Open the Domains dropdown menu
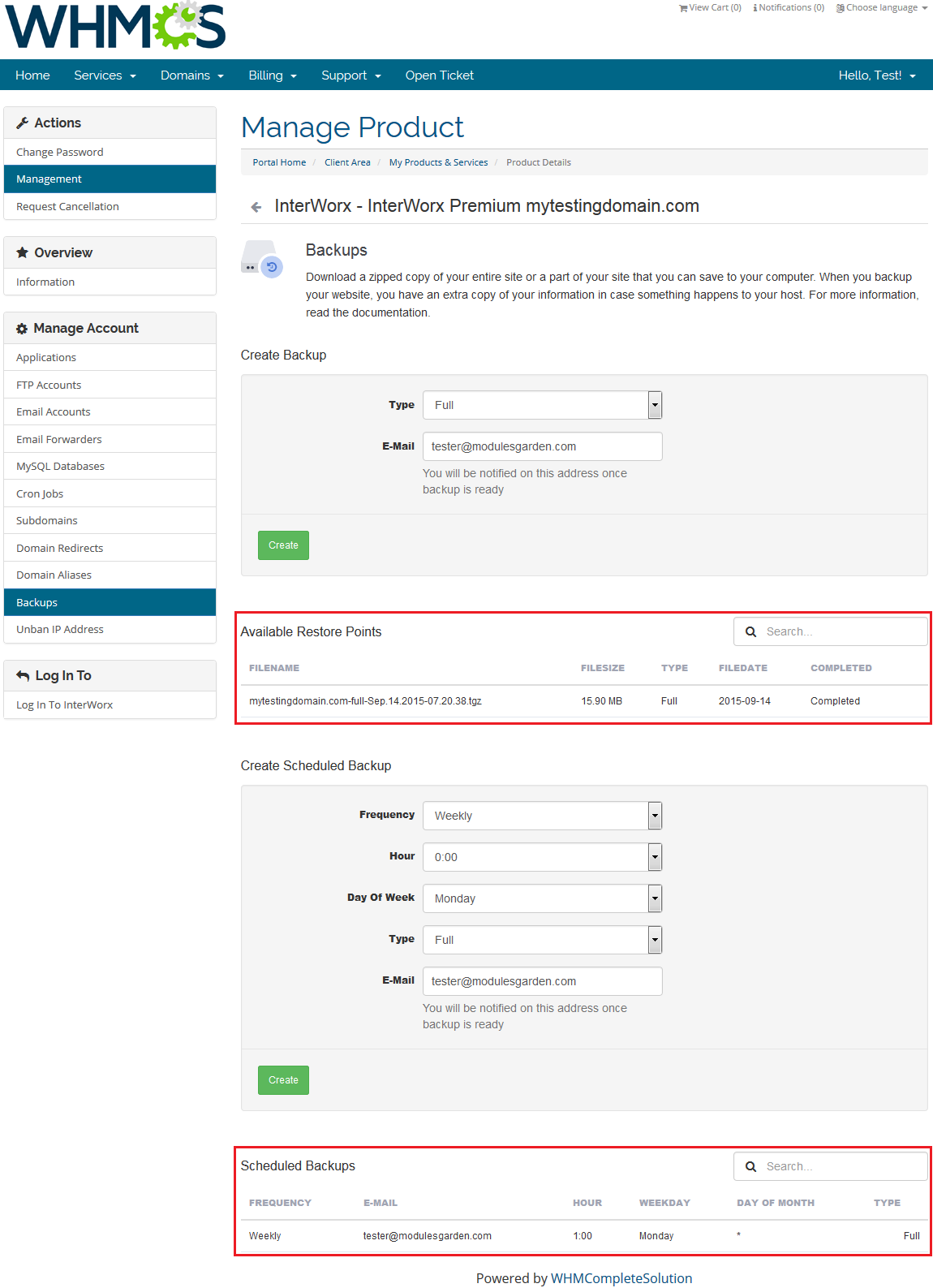The width and height of the screenshot is (933, 1288). click(191, 75)
